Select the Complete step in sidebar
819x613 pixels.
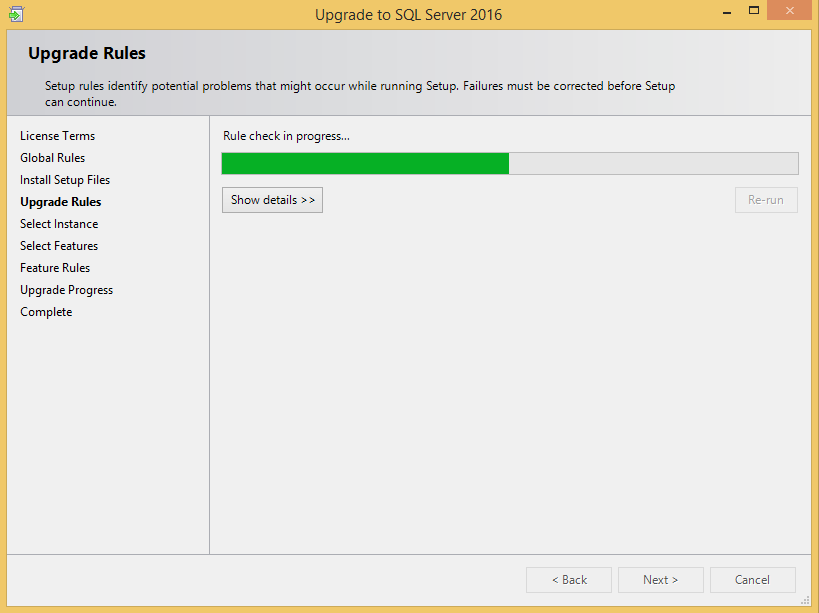point(46,312)
